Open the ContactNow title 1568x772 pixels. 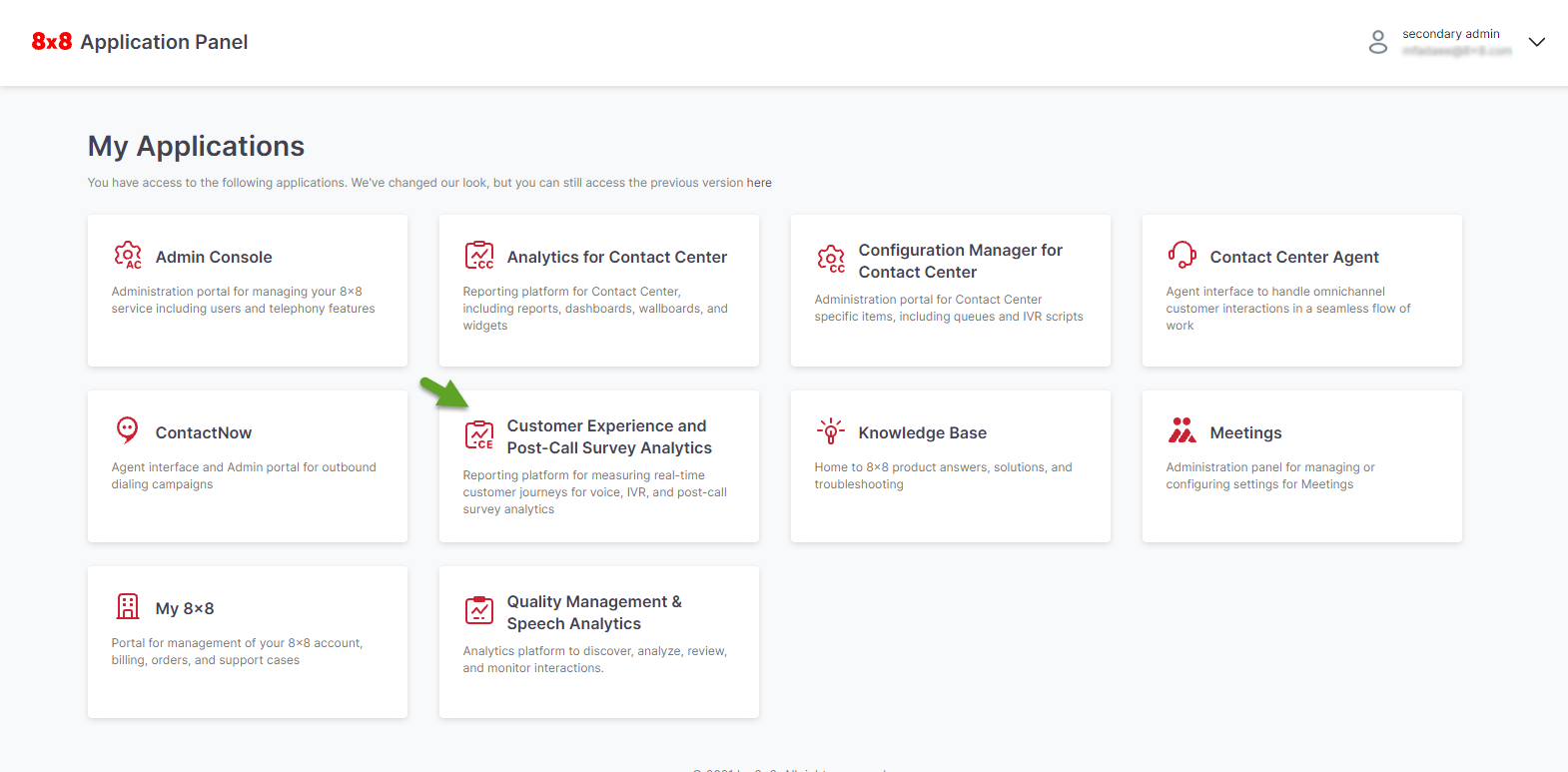click(204, 432)
